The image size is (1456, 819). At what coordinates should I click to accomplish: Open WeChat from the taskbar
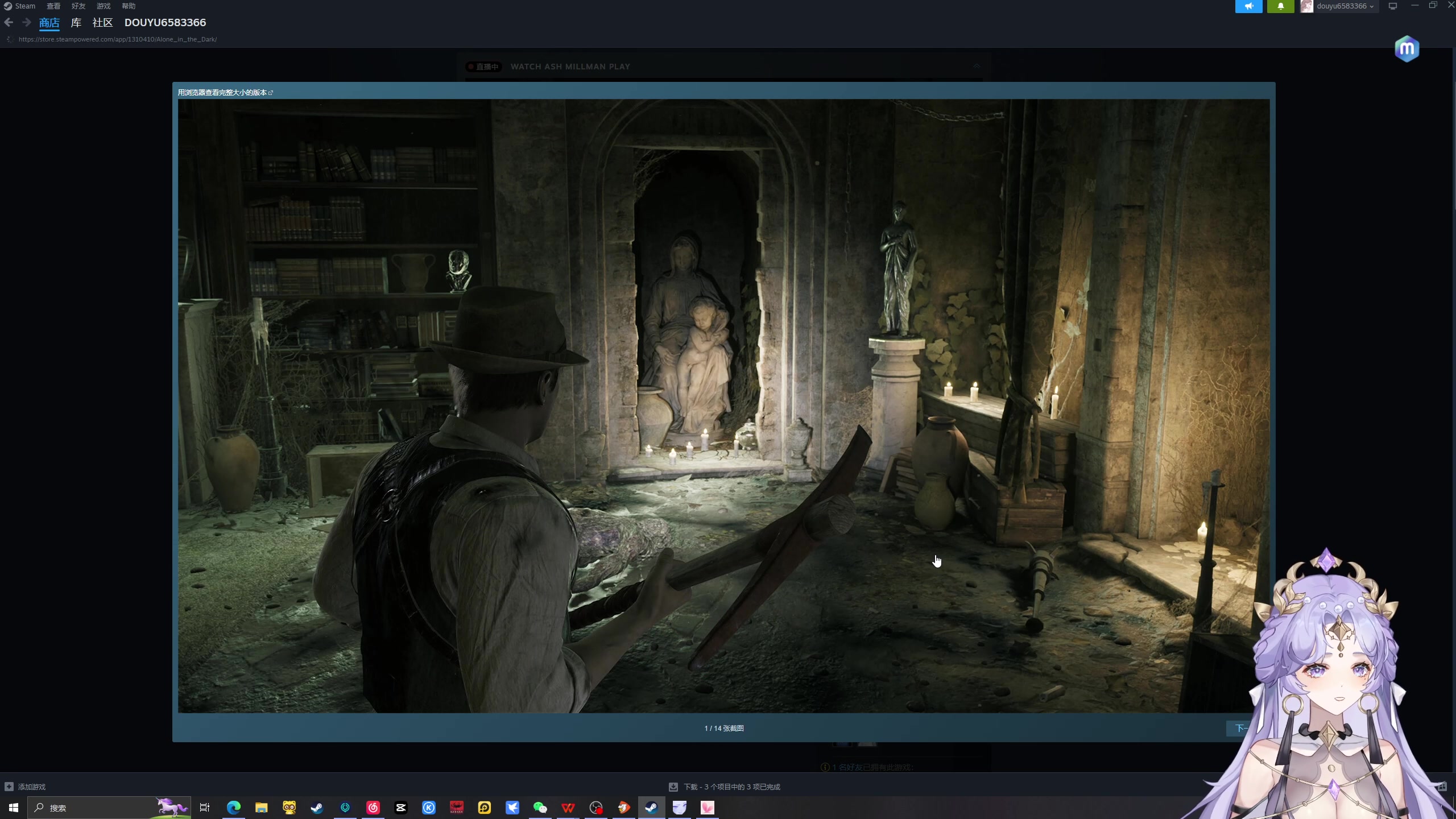(540, 807)
